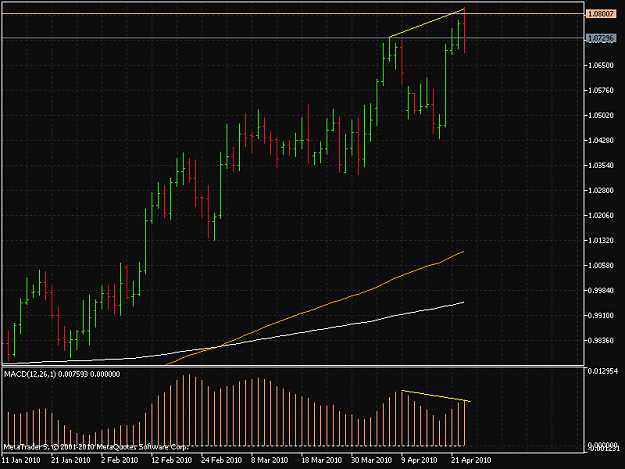Image resolution: width=625 pixels, height=469 pixels.
Task: Click the orange moving average line
Action: pyautogui.click(x=315, y=308)
